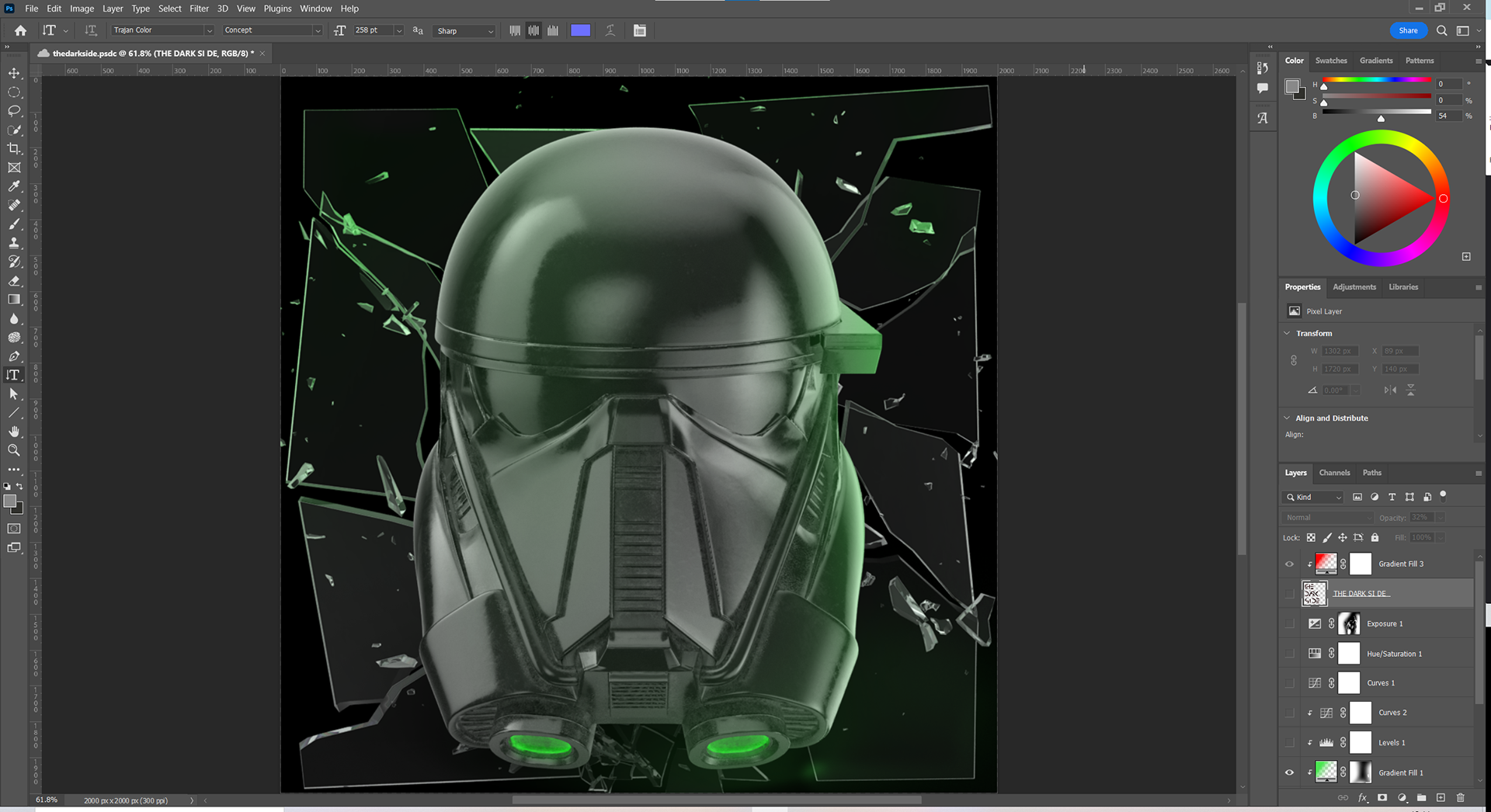Open the warp text options
The width and height of the screenshot is (1491, 812).
click(610, 30)
